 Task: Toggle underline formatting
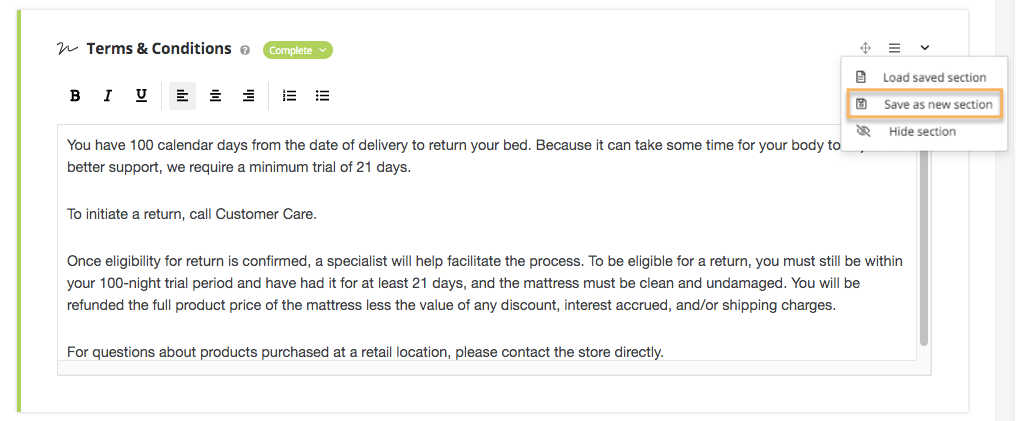141,96
